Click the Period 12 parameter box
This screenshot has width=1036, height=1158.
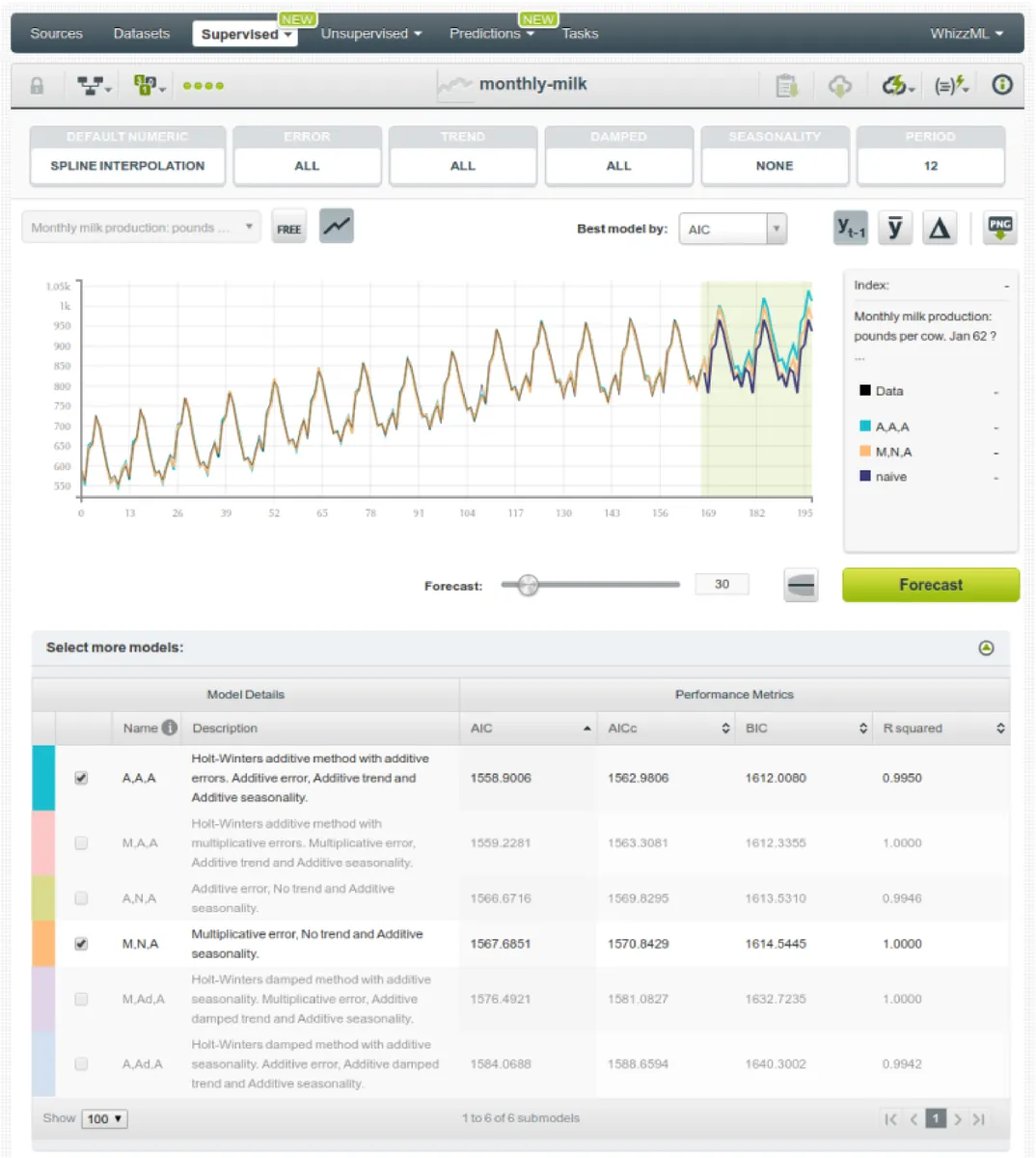pyautogui.click(x=931, y=156)
